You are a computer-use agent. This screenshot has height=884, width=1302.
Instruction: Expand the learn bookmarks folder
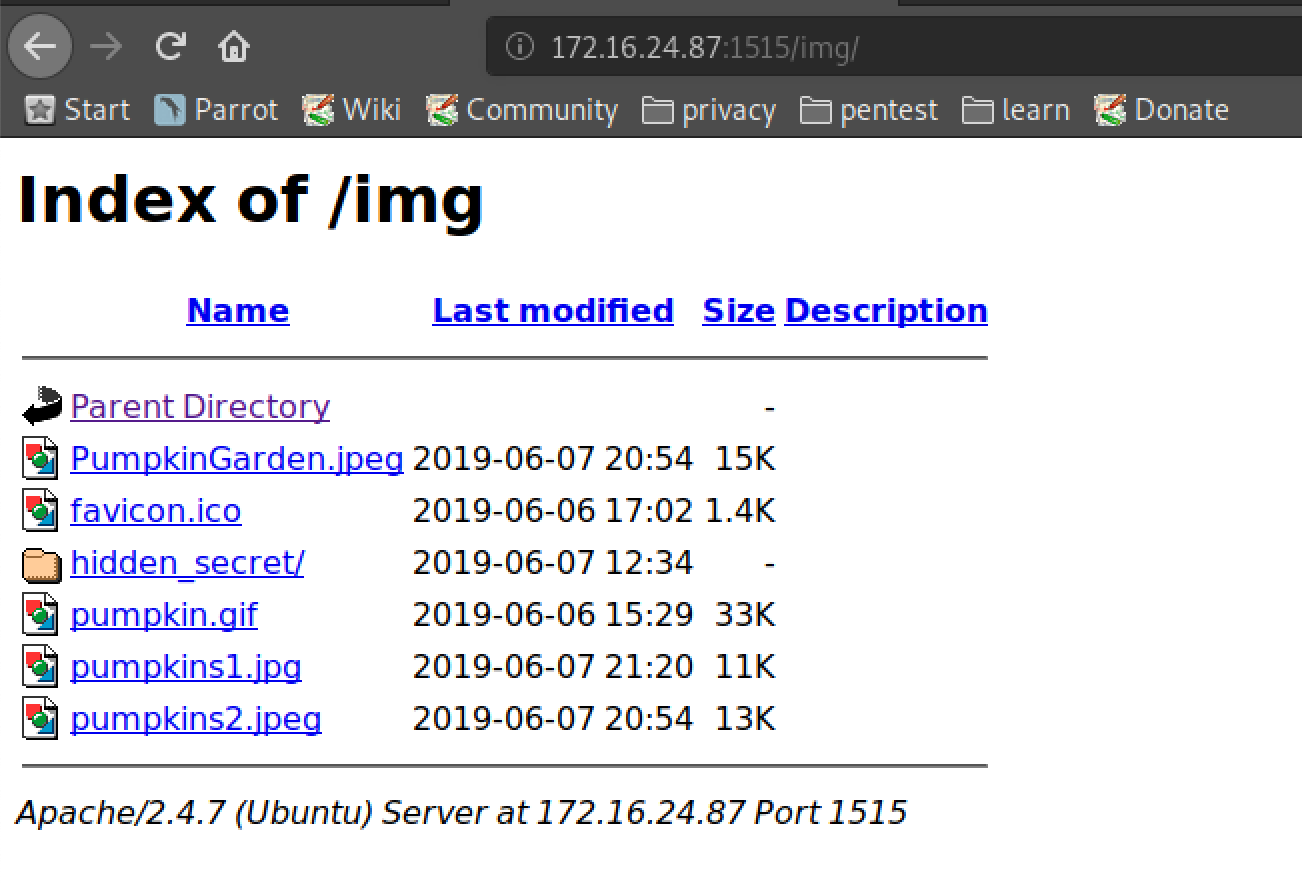1017,110
